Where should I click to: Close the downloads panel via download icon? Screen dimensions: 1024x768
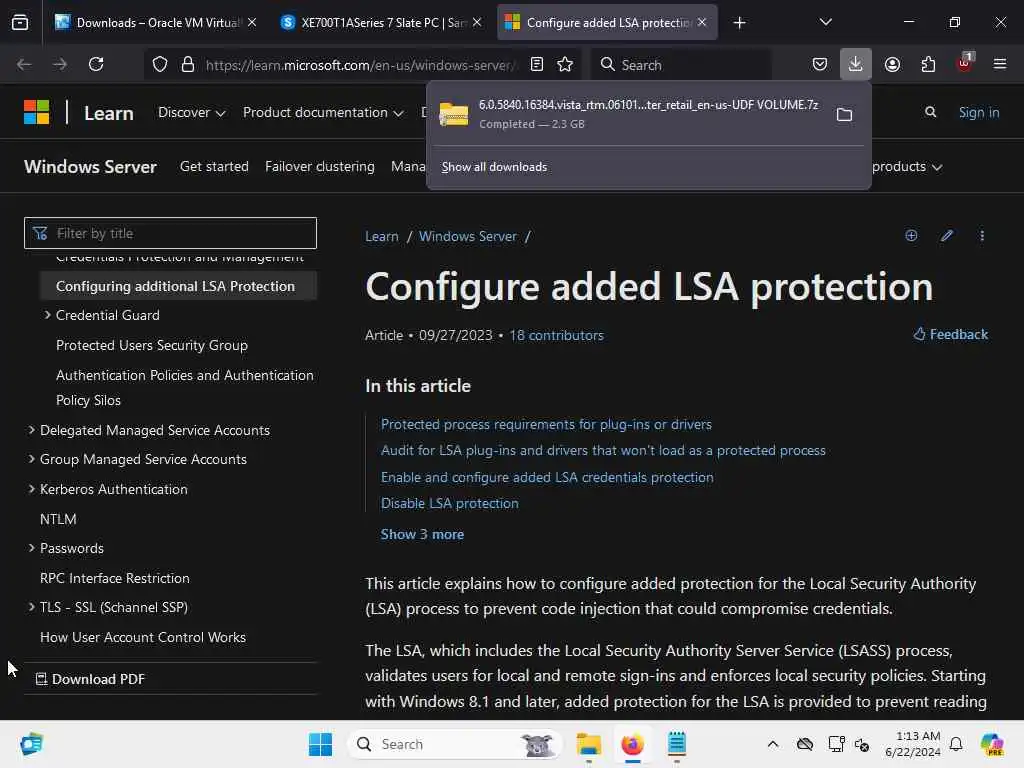point(856,64)
